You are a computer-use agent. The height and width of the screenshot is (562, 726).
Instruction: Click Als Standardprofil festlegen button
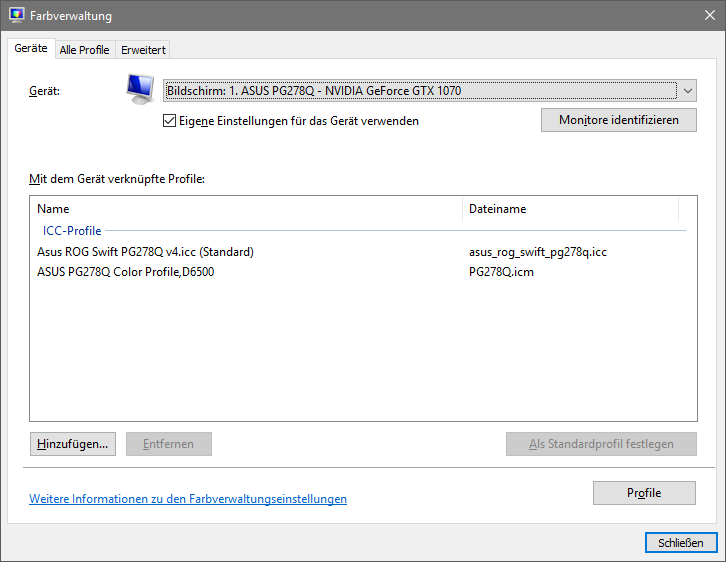pos(601,444)
